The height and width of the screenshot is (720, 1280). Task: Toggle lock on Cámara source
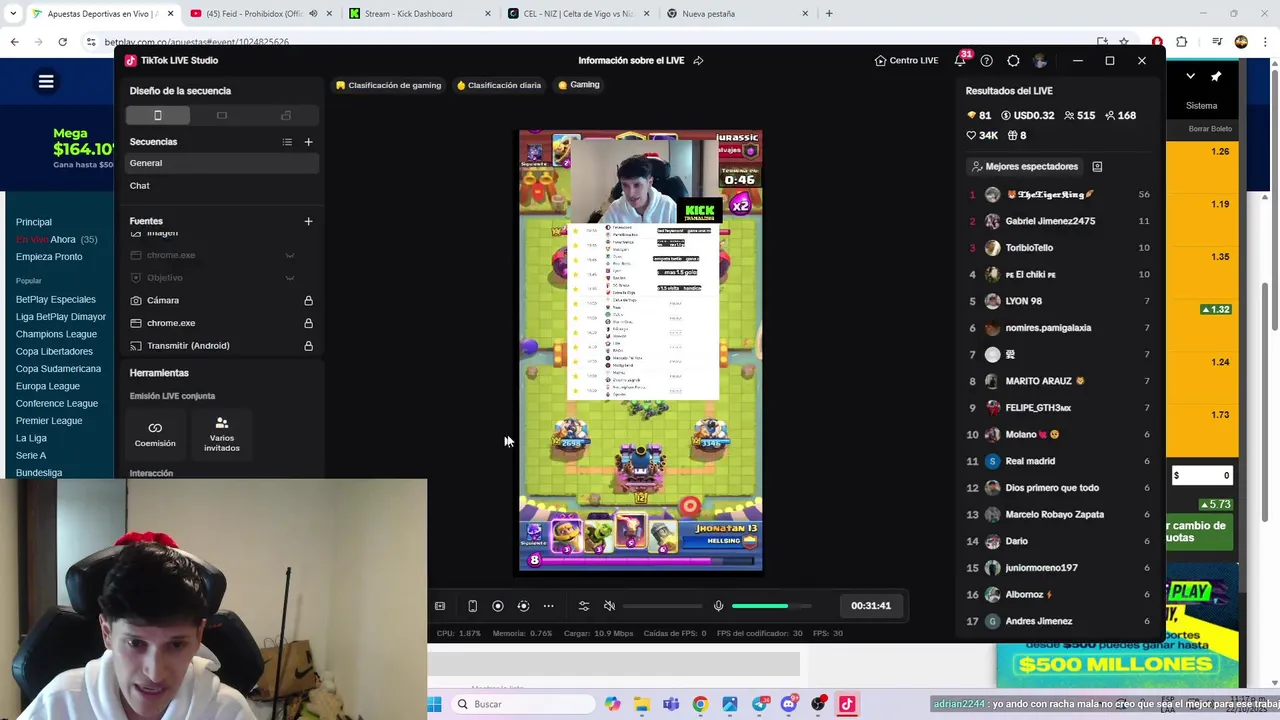[308, 301]
